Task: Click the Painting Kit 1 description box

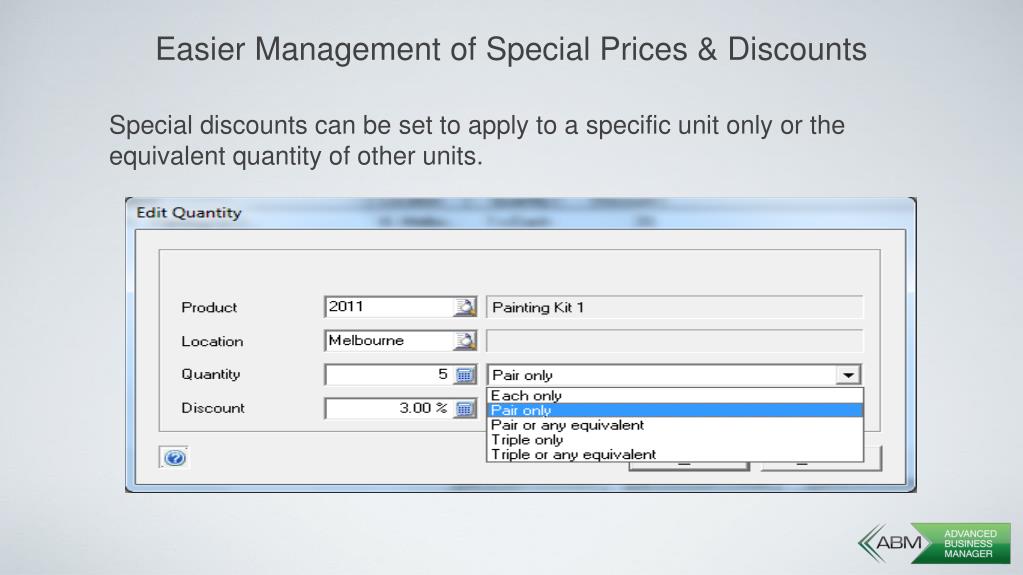Action: pos(674,307)
